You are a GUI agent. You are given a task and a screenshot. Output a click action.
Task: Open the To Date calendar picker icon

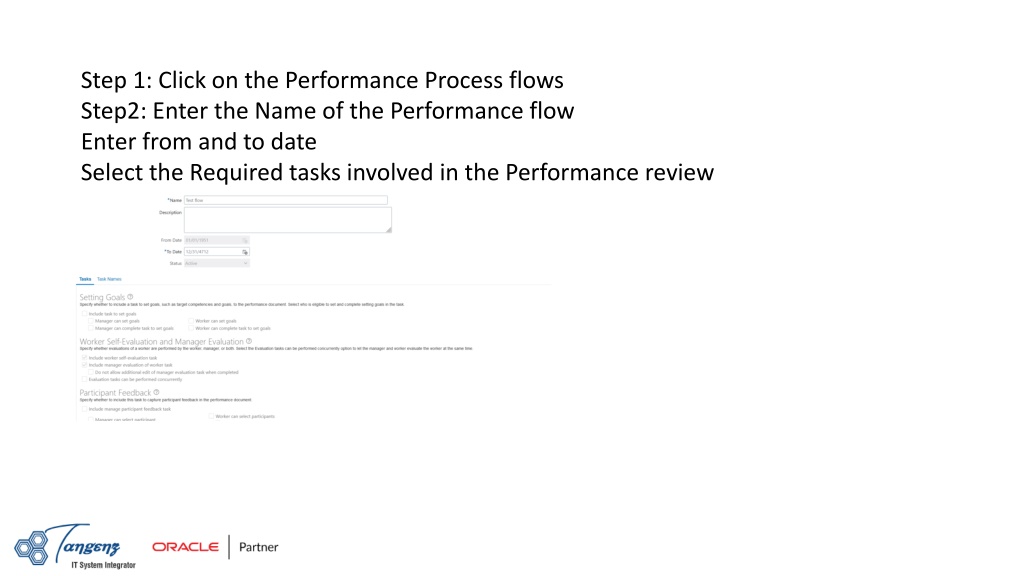point(245,252)
